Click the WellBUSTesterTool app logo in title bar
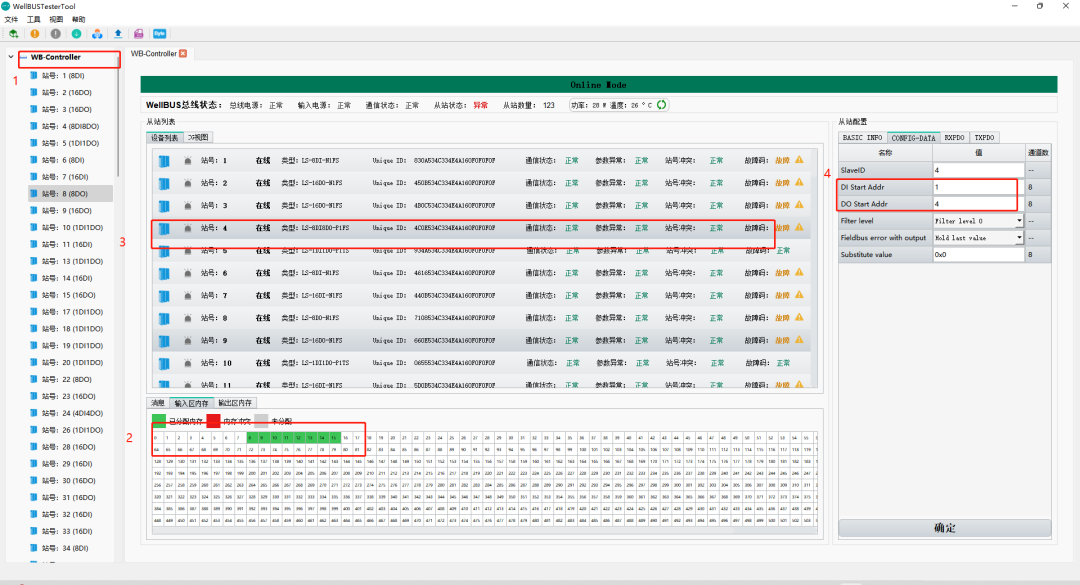This screenshot has height=585, width=1080. (x=6, y=6)
